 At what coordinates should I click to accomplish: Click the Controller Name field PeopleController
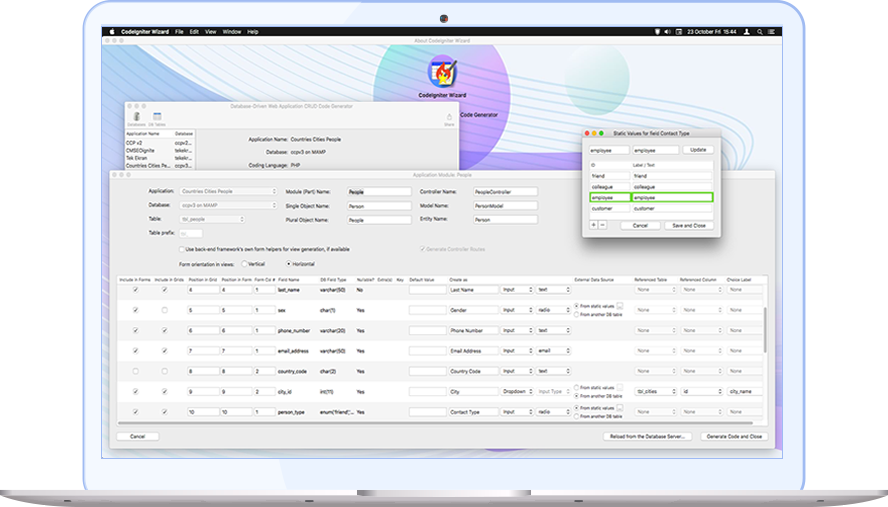click(506, 191)
